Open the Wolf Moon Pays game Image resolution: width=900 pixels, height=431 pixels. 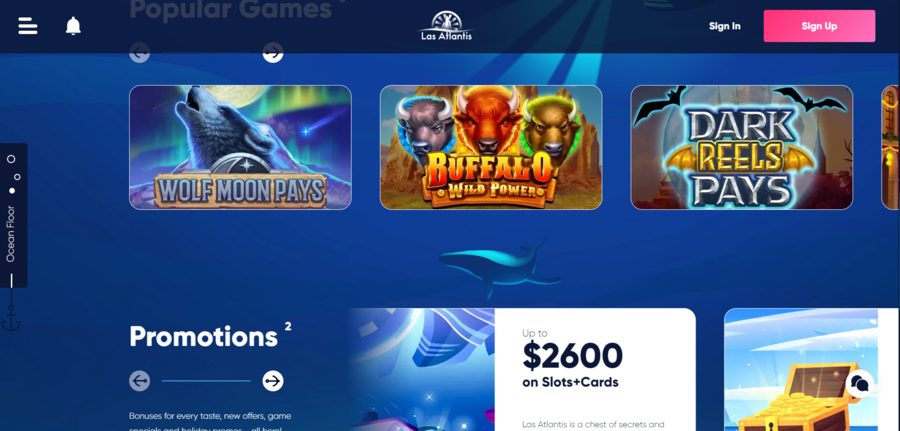[x=240, y=147]
